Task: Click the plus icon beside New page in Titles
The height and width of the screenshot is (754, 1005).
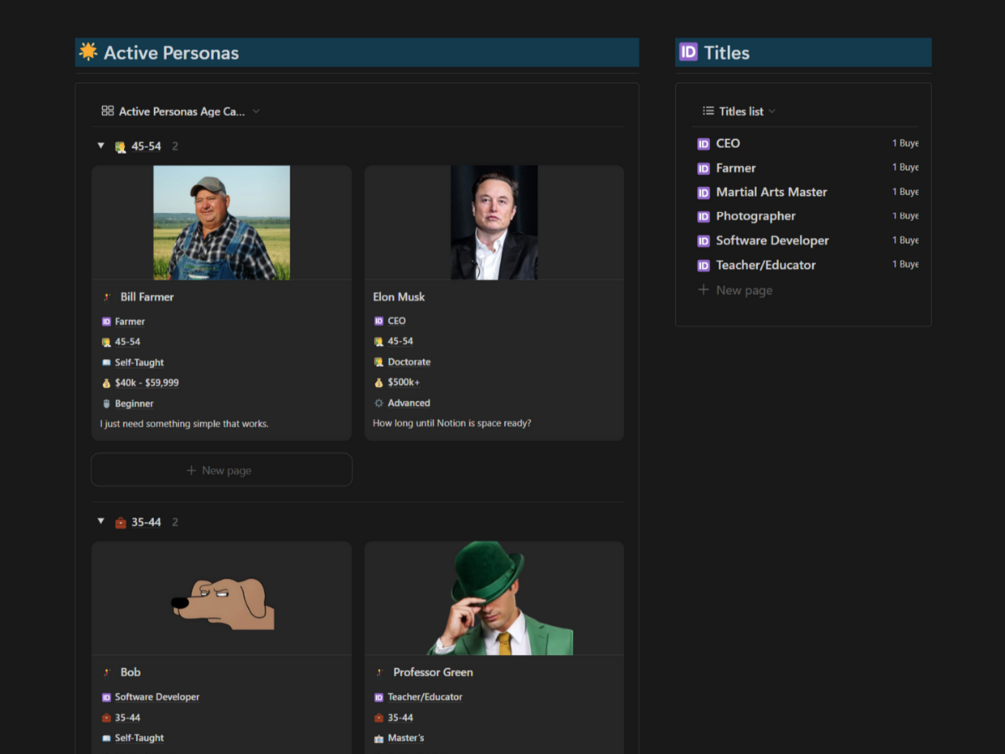Action: click(x=703, y=290)
